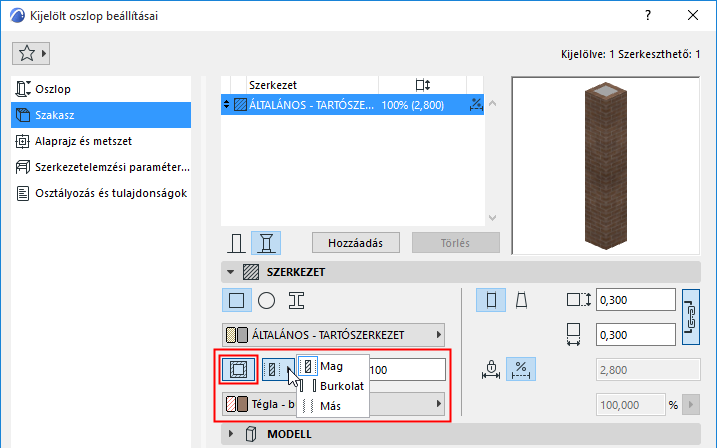Screen dimensions: 717x448
Task: Click the veneer thickness field showing 100
Action: pyautogui.click(x=407, y=369)
